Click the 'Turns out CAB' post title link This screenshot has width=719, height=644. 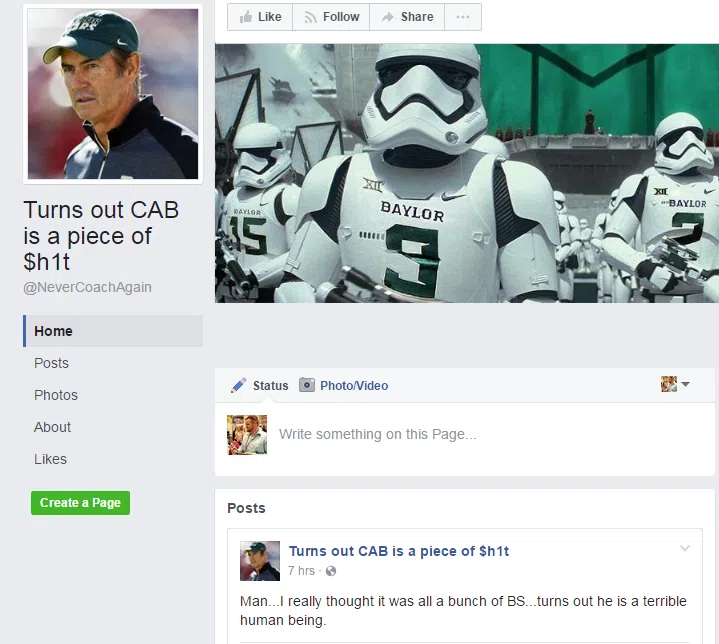pos(399,551)
